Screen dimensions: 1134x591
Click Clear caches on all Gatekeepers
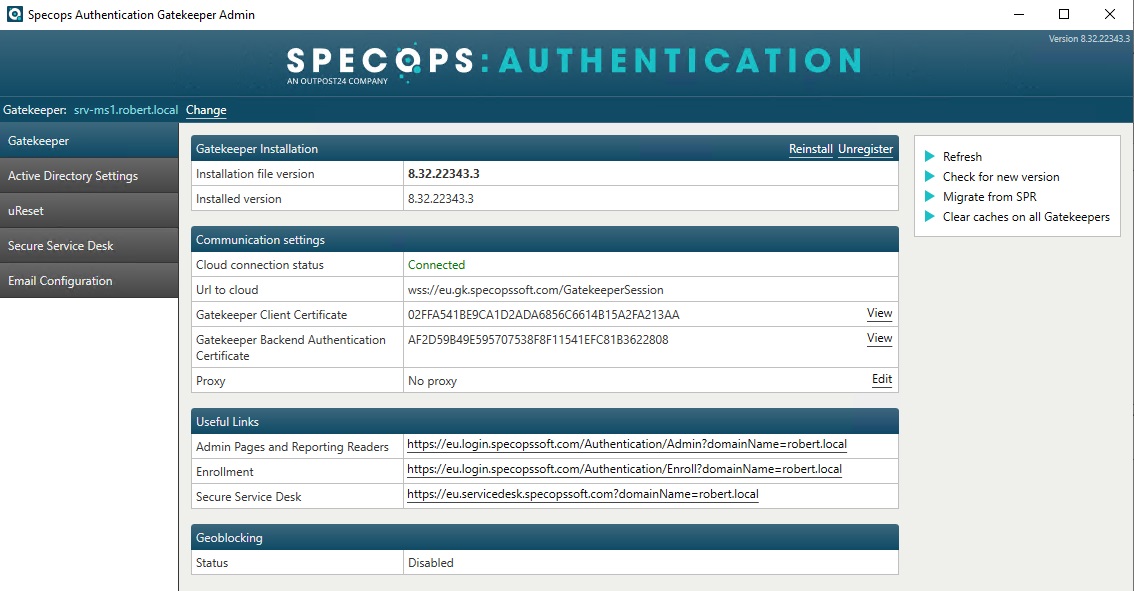1026,216
